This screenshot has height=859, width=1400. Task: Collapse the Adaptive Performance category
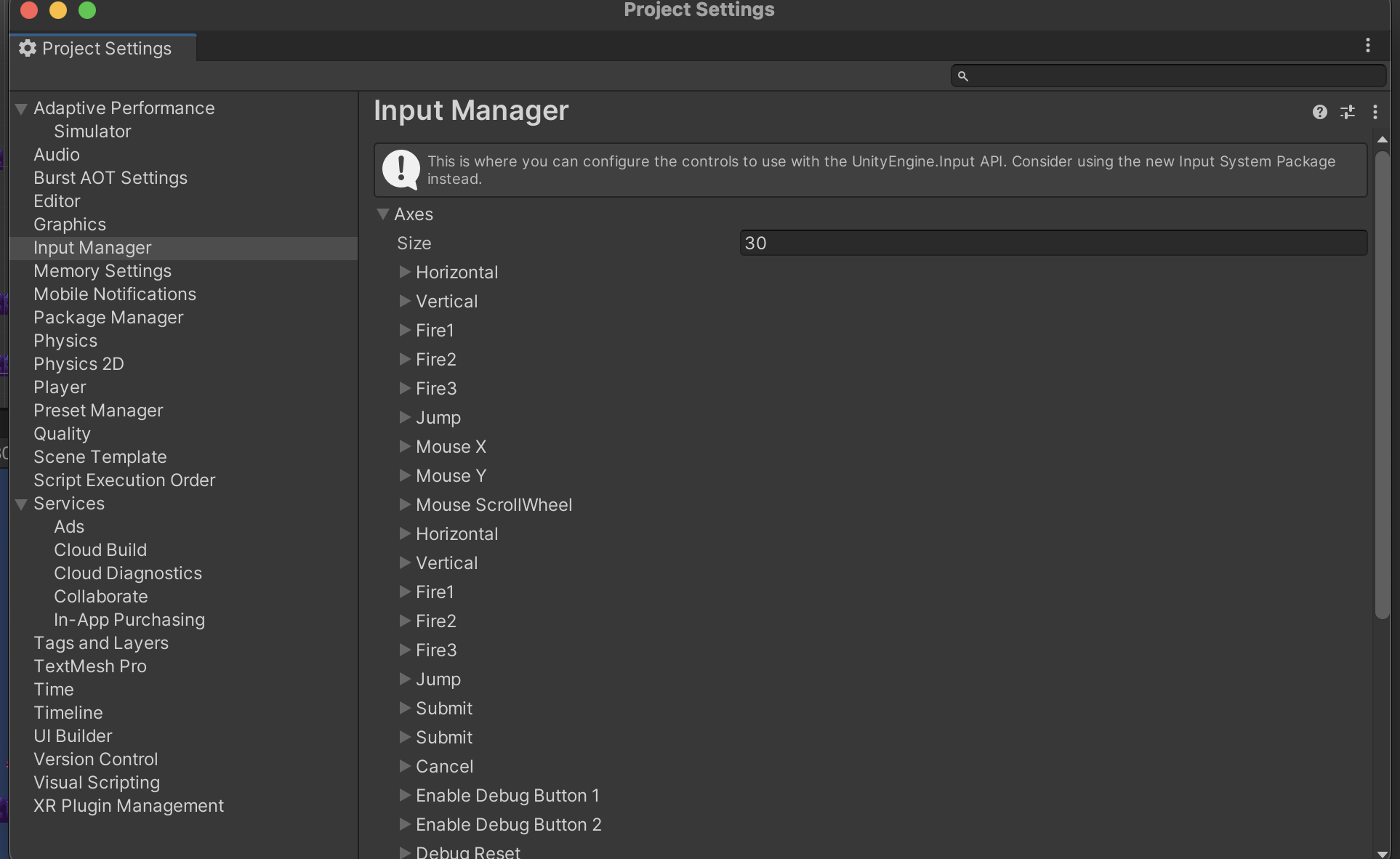click(x=21, y=109)
